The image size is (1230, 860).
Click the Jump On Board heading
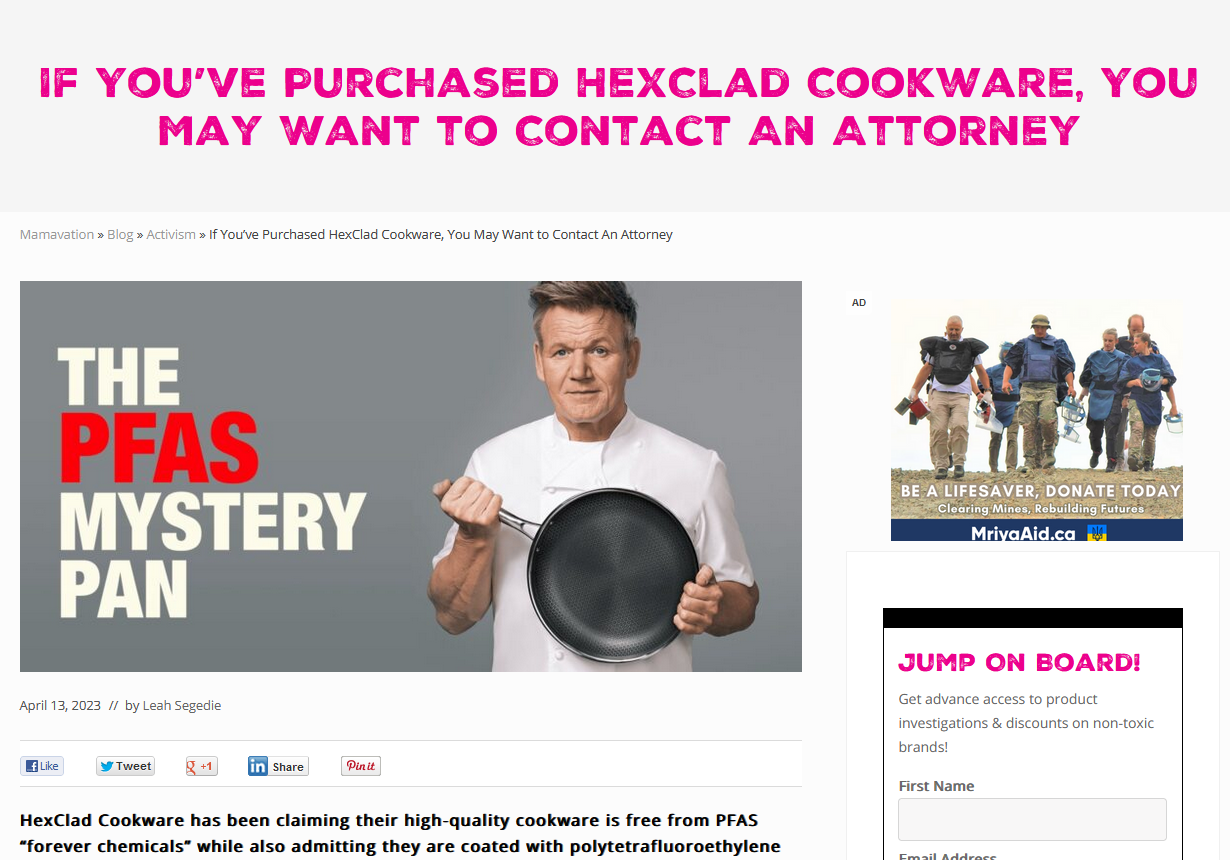(x=1019, y=662)
